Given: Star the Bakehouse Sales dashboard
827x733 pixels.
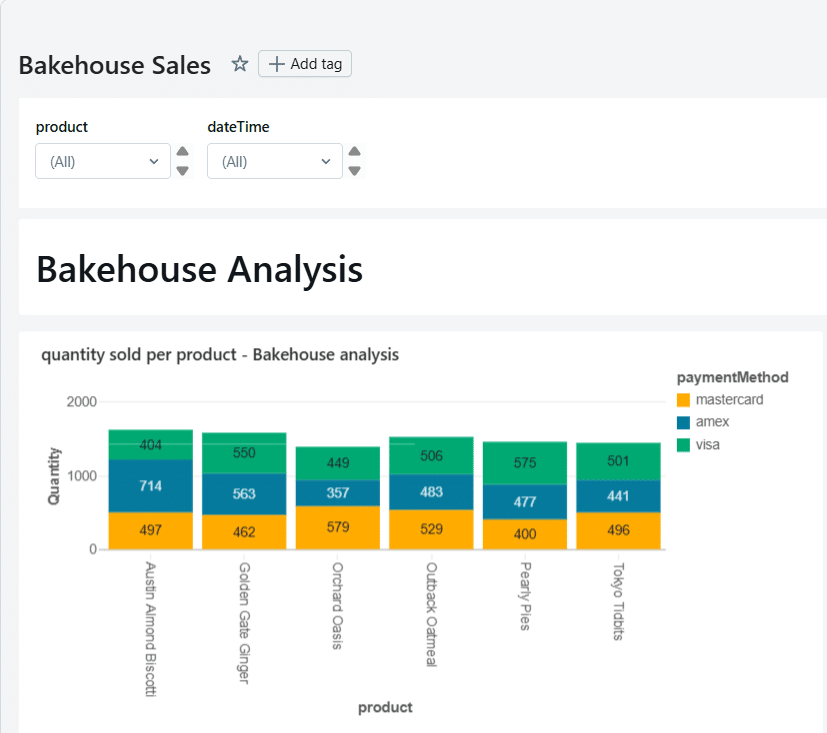Looking at the screenshot, I should (x=239, y=63).
